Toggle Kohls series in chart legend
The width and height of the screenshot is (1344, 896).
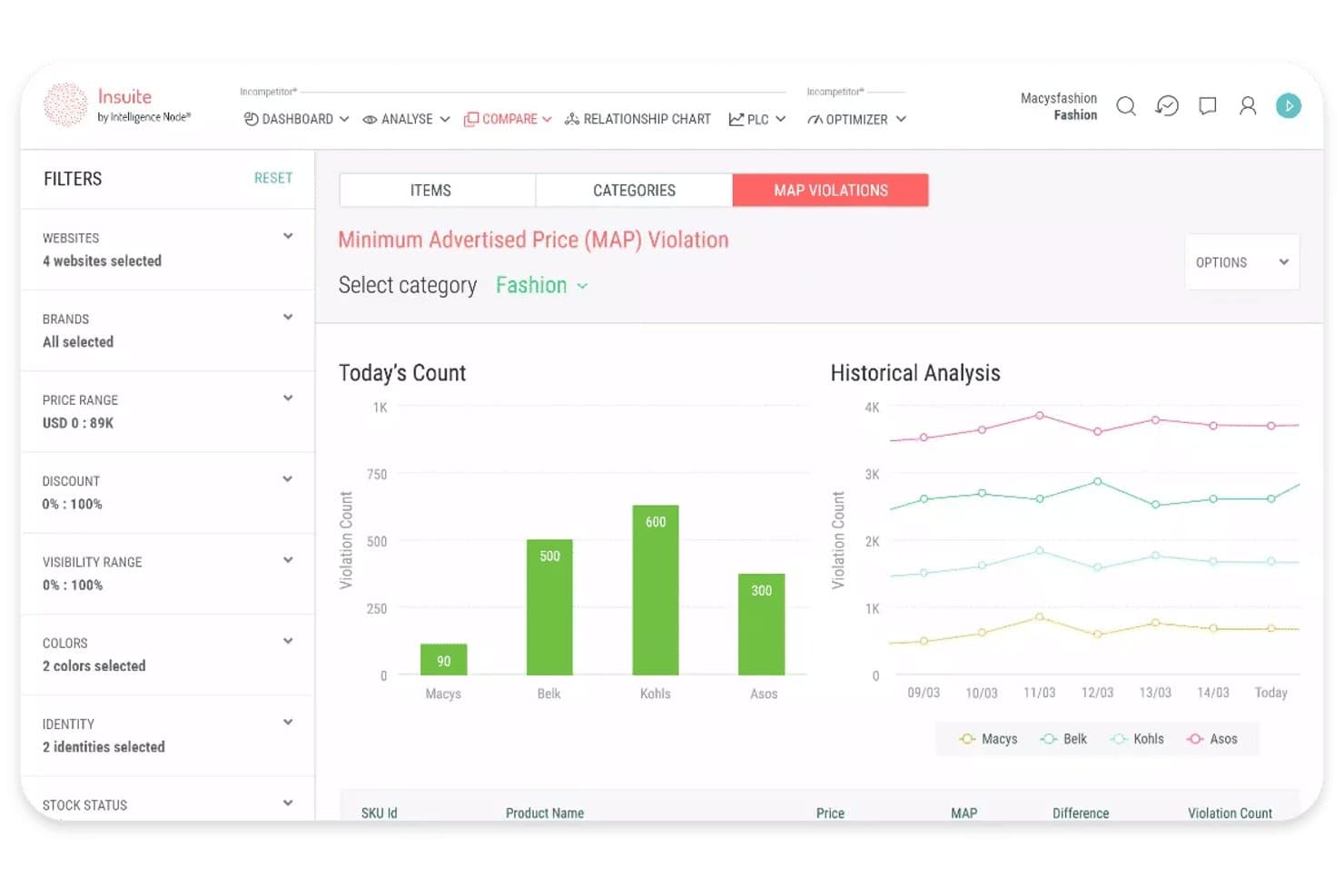[x=1137, y=739]
